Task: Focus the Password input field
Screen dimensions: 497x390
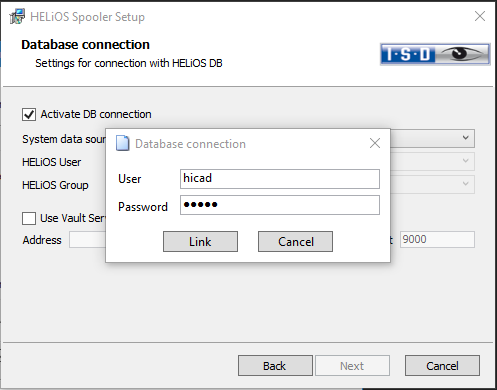Action: click(280, 205)
